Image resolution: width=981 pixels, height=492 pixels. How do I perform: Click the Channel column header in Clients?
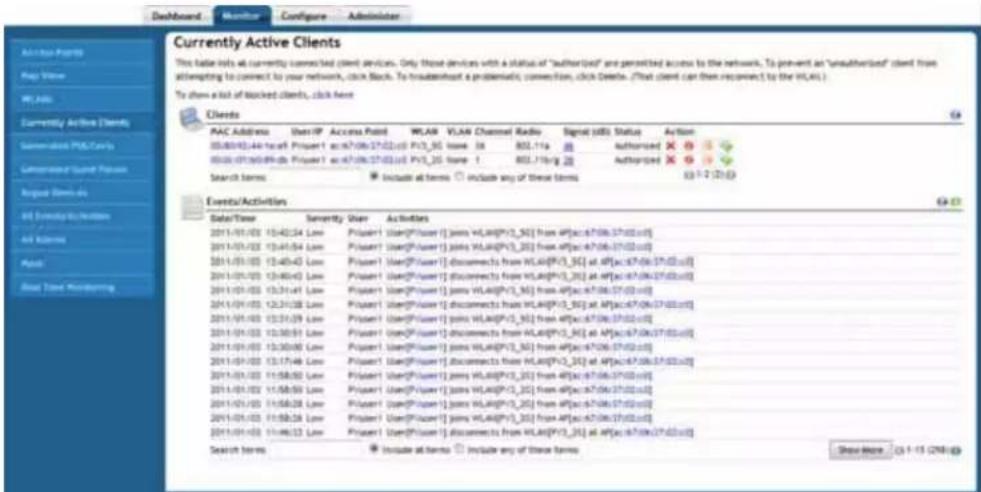coord(494,131)
